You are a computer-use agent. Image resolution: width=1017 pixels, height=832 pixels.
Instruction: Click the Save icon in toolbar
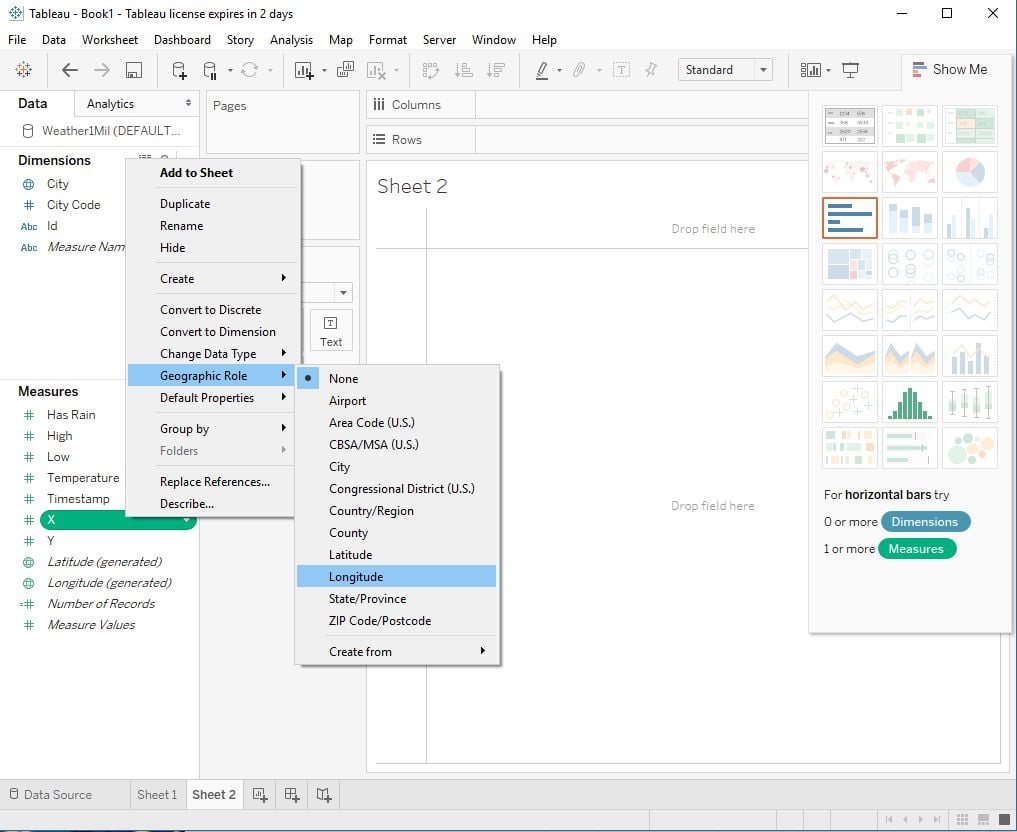[134, 70]
